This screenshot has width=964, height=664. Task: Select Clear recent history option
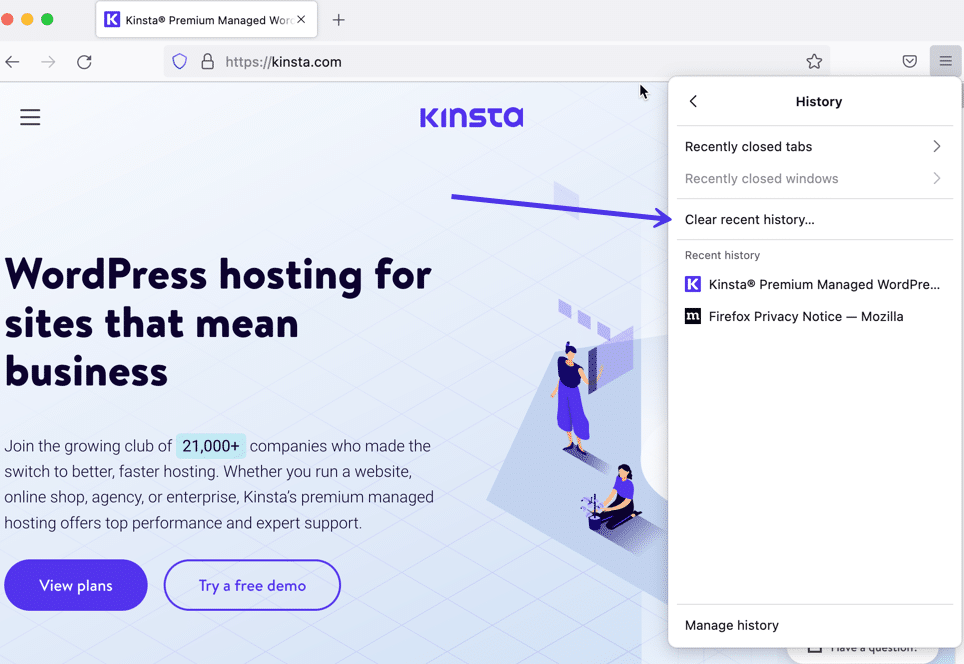click(x=750, y=220)
